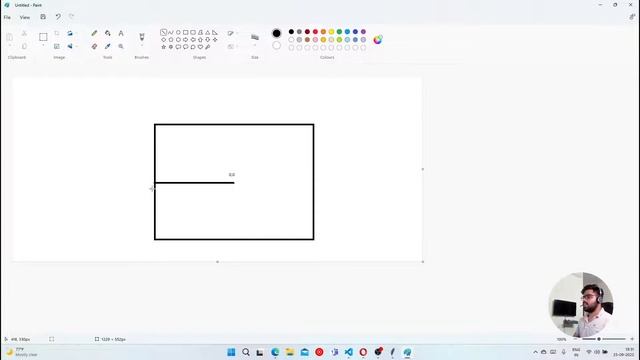
Task: Pick the Curve shape
Action: point(171,32)
